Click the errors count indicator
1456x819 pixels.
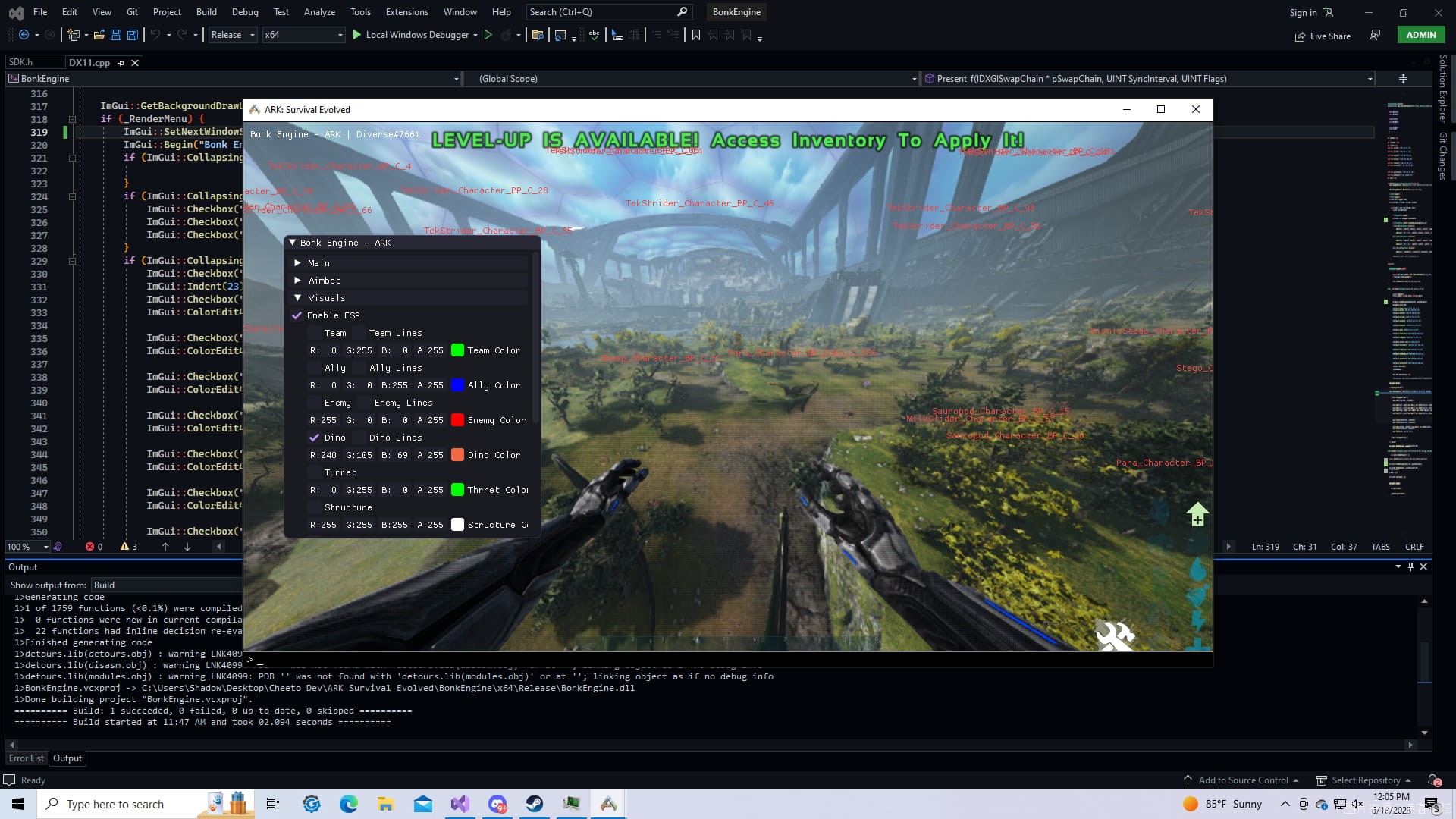[94, 547]
